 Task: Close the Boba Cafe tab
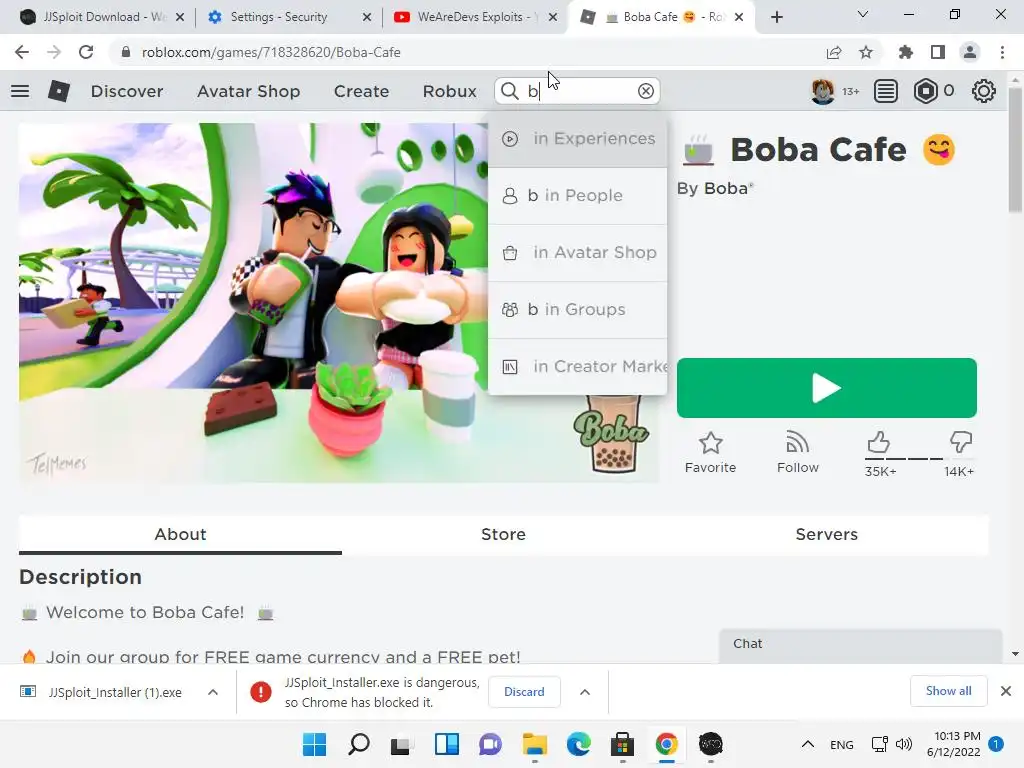pyautogui.click(x=739, y=17)
